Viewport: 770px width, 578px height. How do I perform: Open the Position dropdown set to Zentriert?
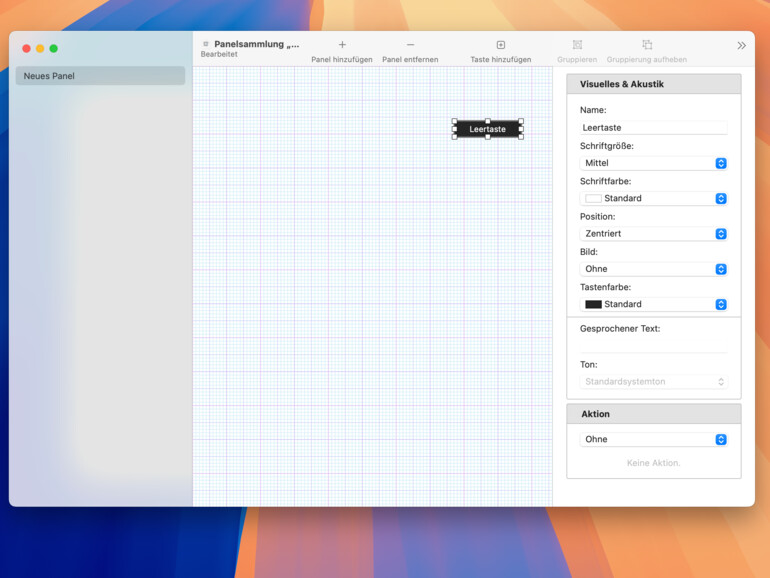[654, 234]
